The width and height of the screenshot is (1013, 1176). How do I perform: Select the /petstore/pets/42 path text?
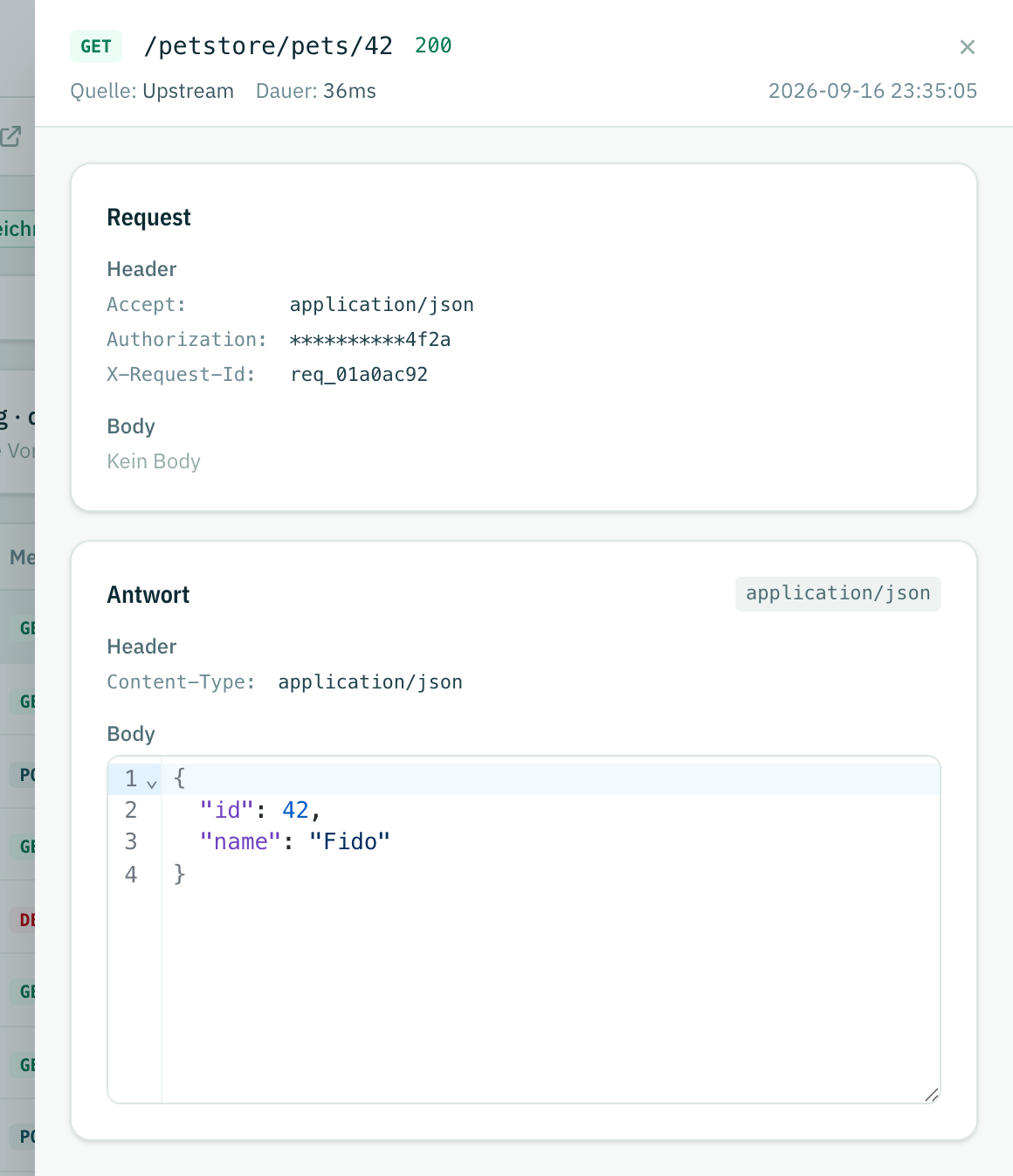[x=268, y=45]
